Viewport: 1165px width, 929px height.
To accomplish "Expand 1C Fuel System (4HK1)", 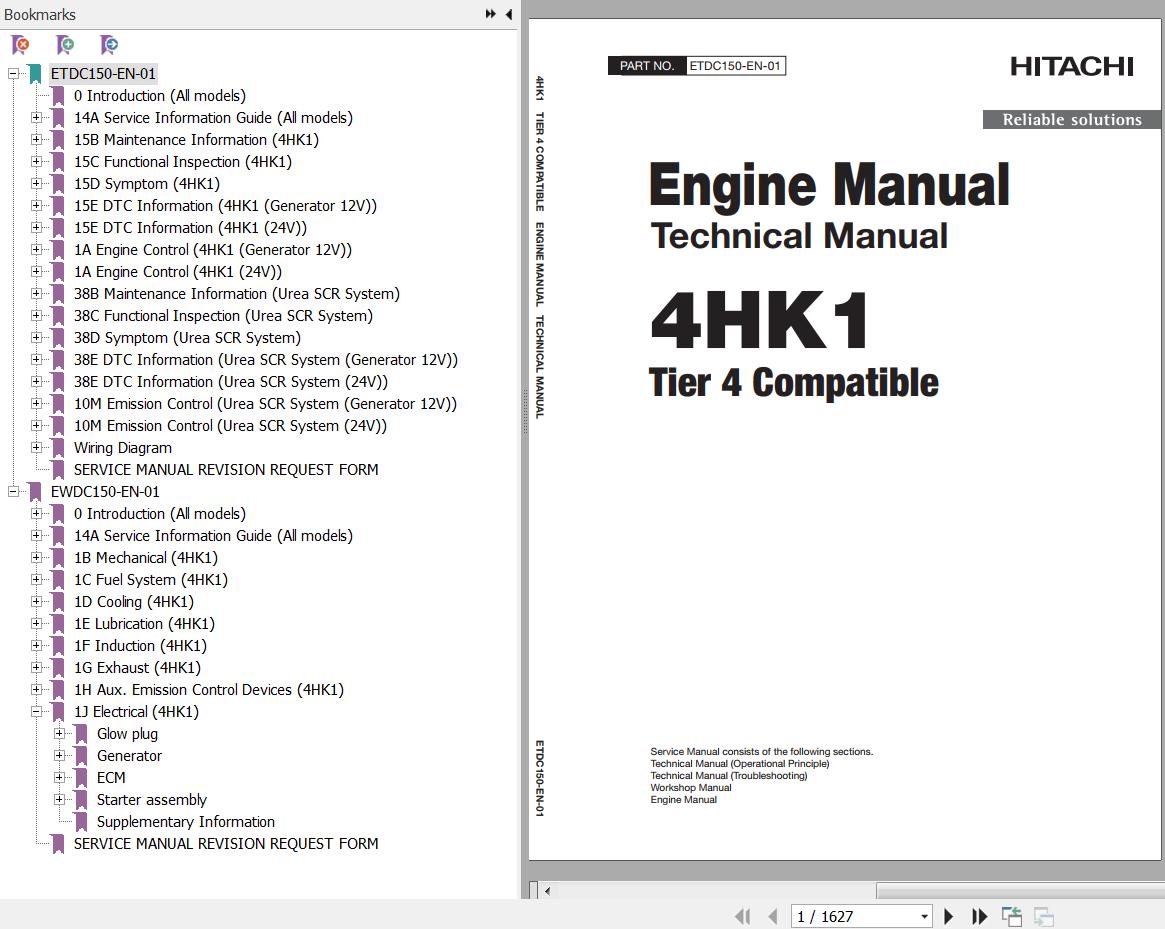I will point(36,579).
